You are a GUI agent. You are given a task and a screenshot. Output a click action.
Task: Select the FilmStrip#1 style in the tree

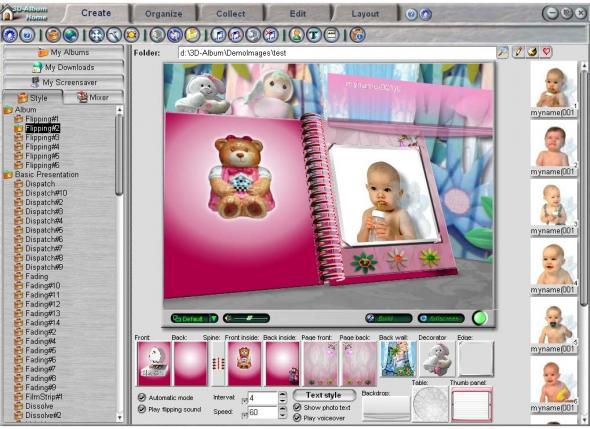(44, 397)
